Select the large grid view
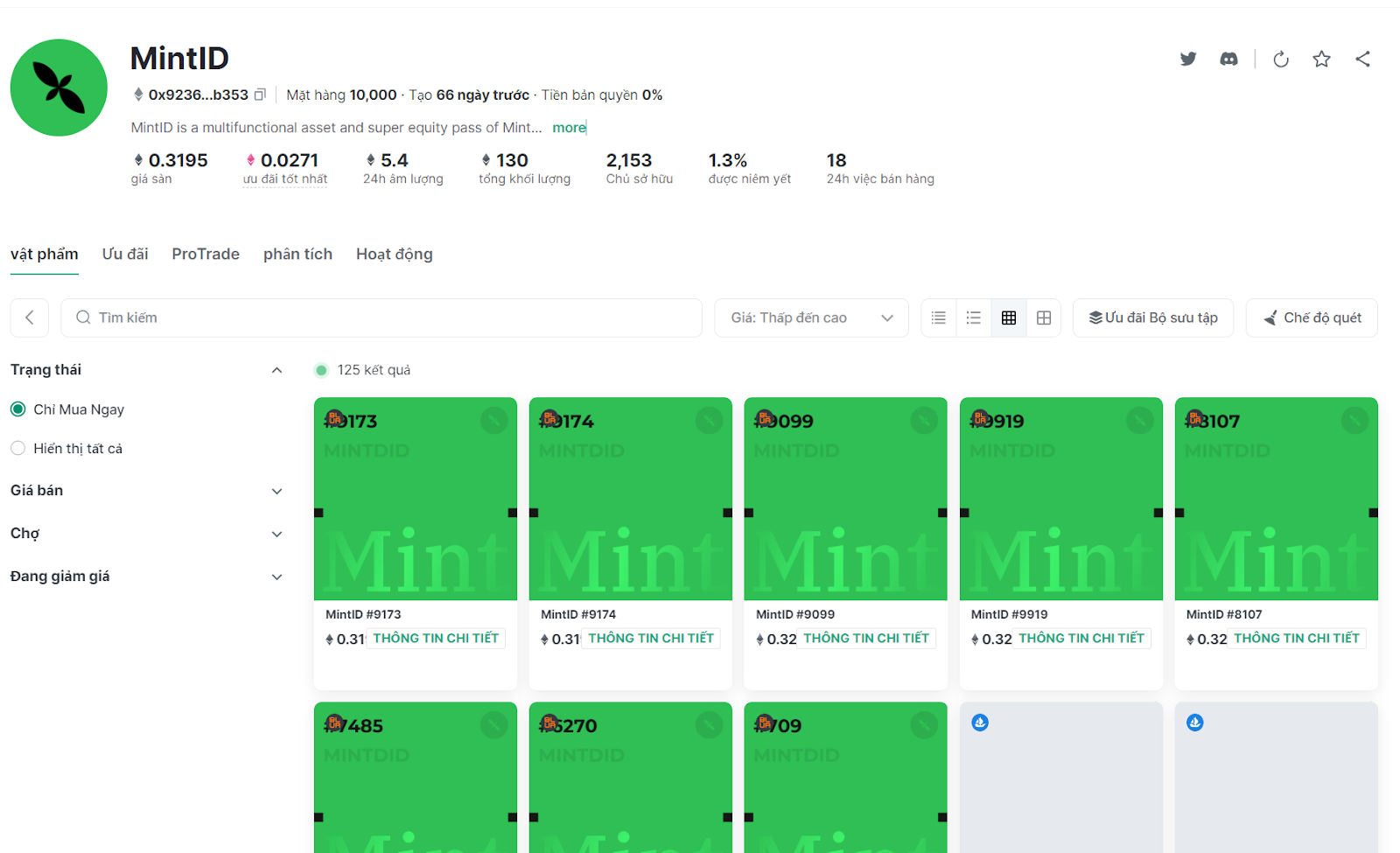The height and width of the screenshot is (853, 1400). point(1044,318)
